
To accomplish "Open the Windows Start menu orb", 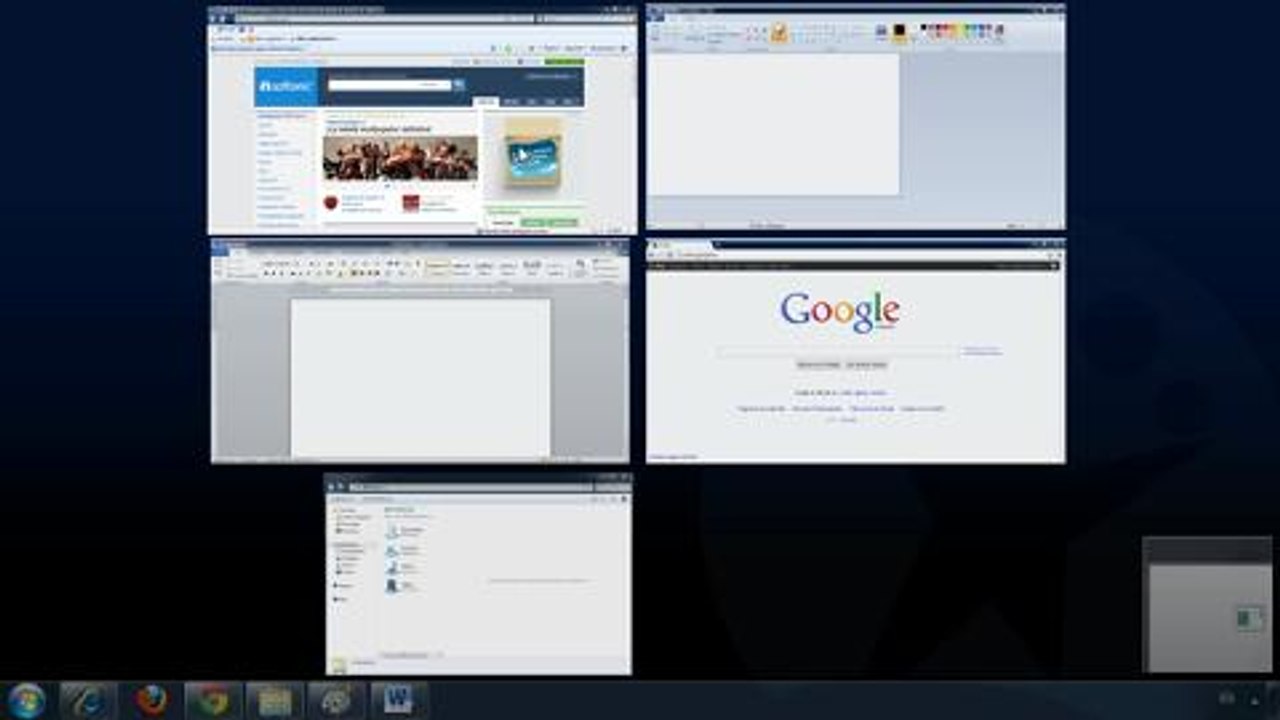I will pos(26,700).
